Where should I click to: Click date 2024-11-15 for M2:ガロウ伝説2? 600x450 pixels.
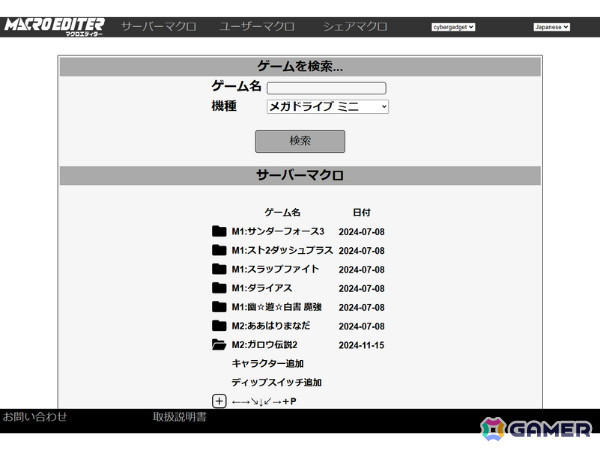pyautogui.click(x=362, y=345)
